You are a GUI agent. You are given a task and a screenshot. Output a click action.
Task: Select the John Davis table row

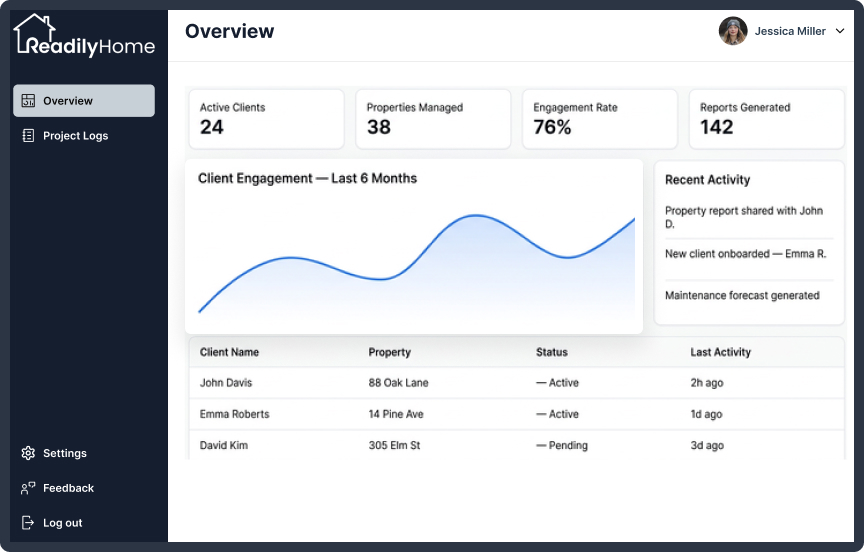pyautogui.click(x=516, y=383)
